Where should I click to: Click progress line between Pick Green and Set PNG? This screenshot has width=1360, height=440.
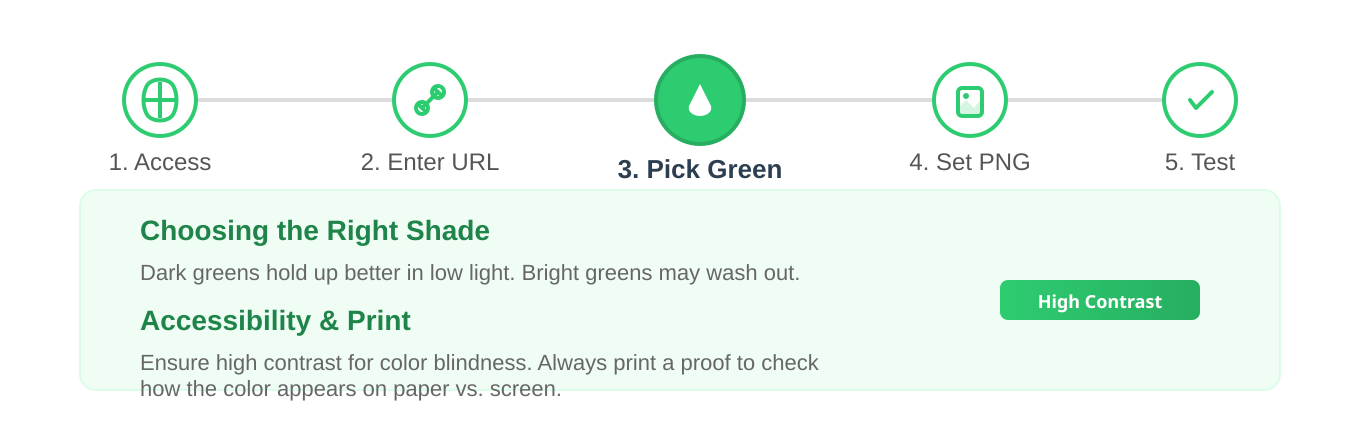pos(838,100)
